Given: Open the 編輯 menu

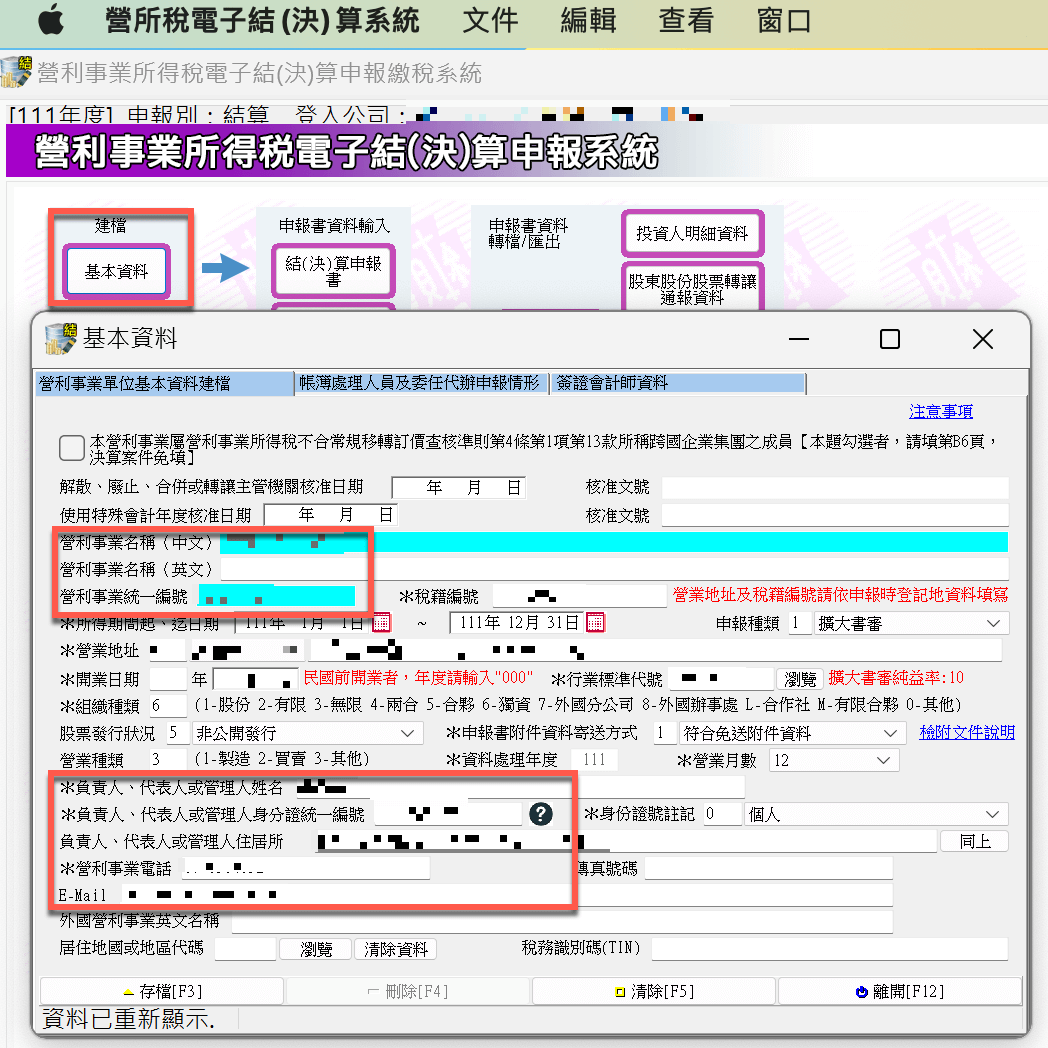Looking at the screenshot, I should point(588,20).
